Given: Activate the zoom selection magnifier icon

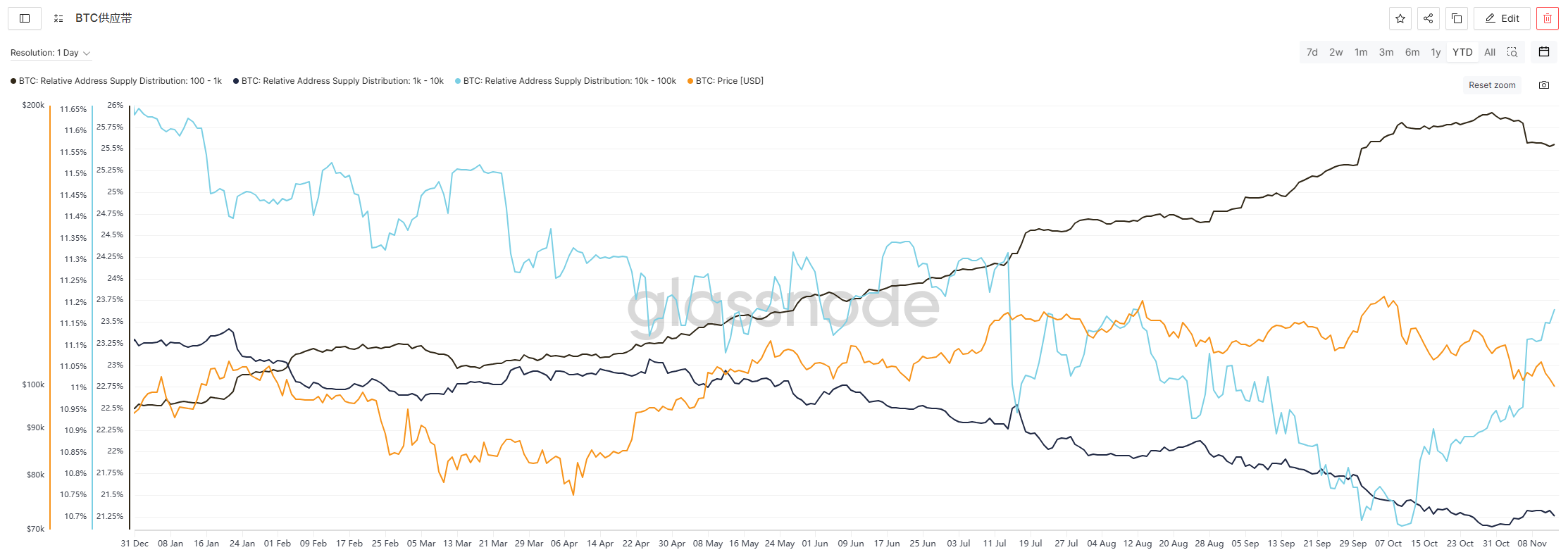Looking at the screenshot, I should point(1512,52).
